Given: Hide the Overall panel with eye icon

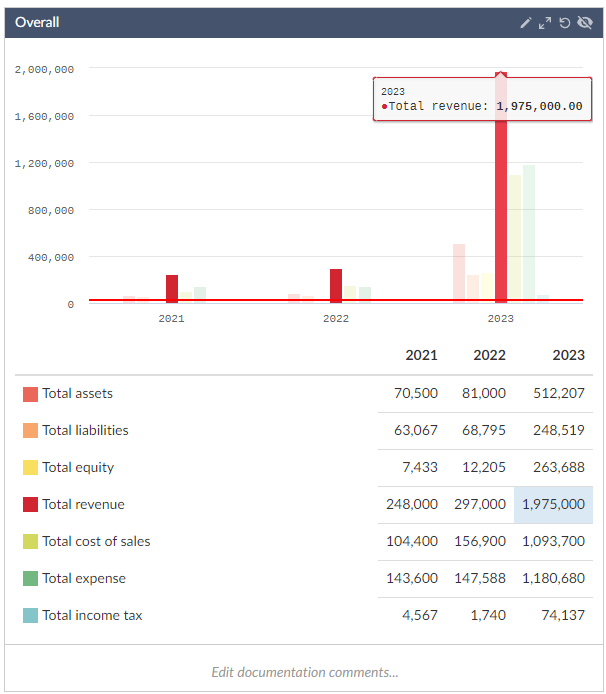Looking at the screenshot, I should pos(585,22).
